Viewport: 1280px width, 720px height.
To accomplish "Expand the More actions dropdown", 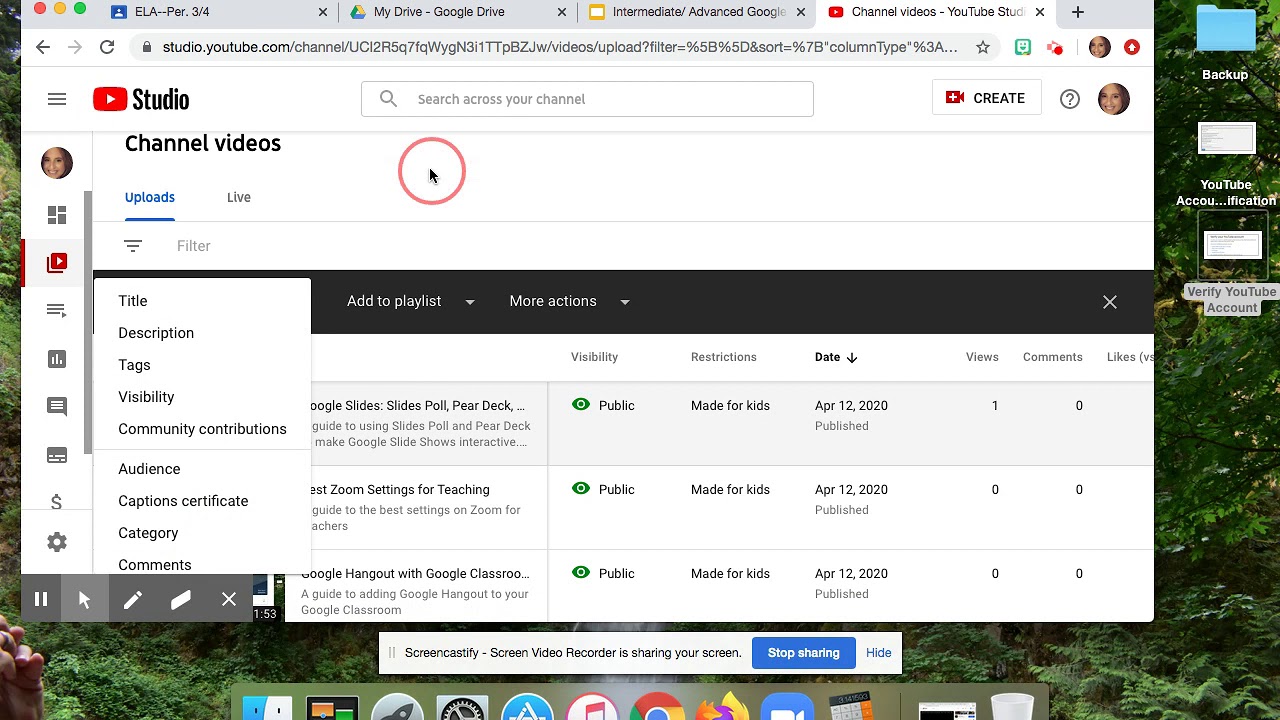I will [x=569, y=301].
